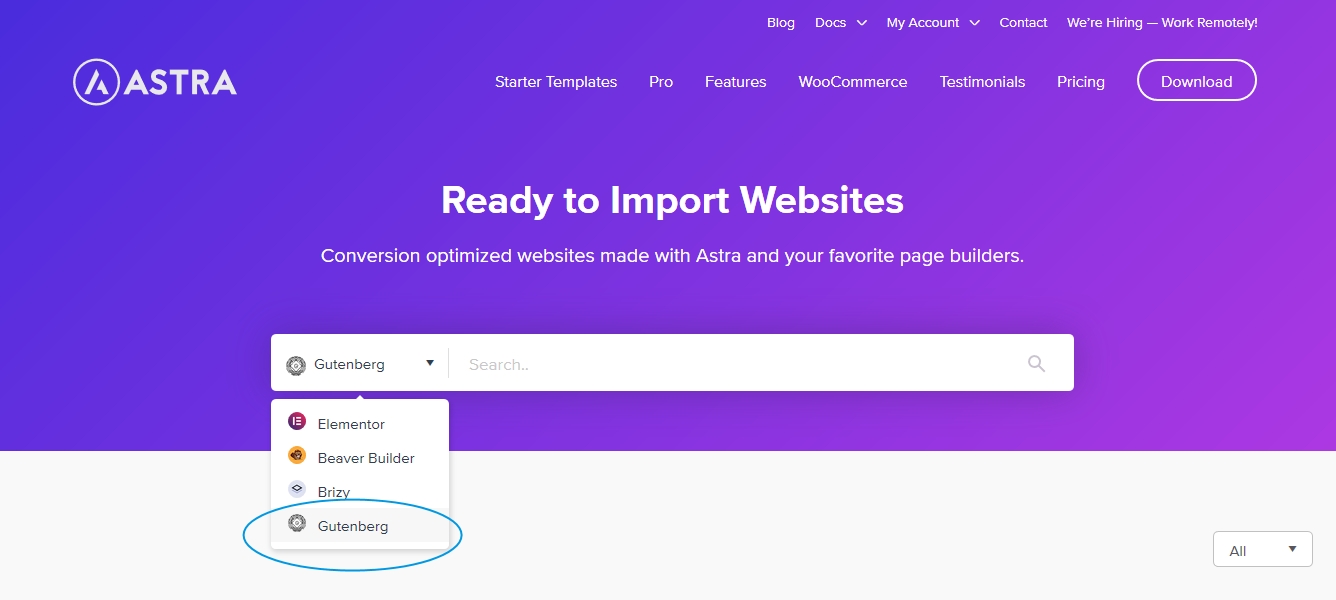The height and width of the screenshot is (600, 1336).
Task: Open Starter Templates page
Action: click(556, 82)
